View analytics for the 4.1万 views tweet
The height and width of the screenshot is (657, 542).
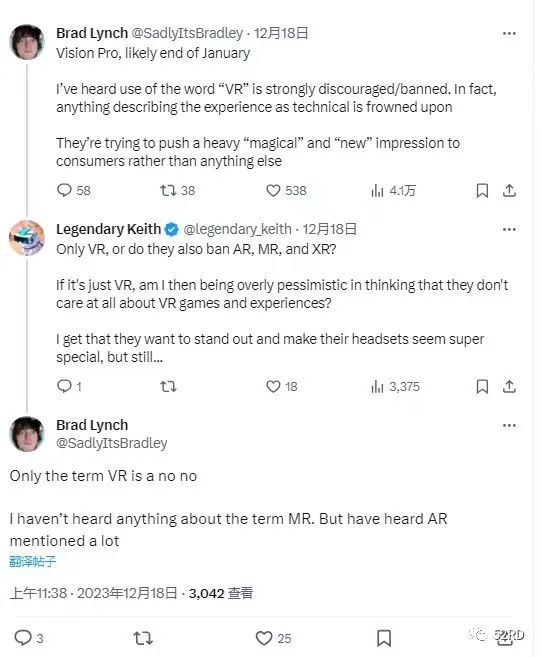point(377,191)
